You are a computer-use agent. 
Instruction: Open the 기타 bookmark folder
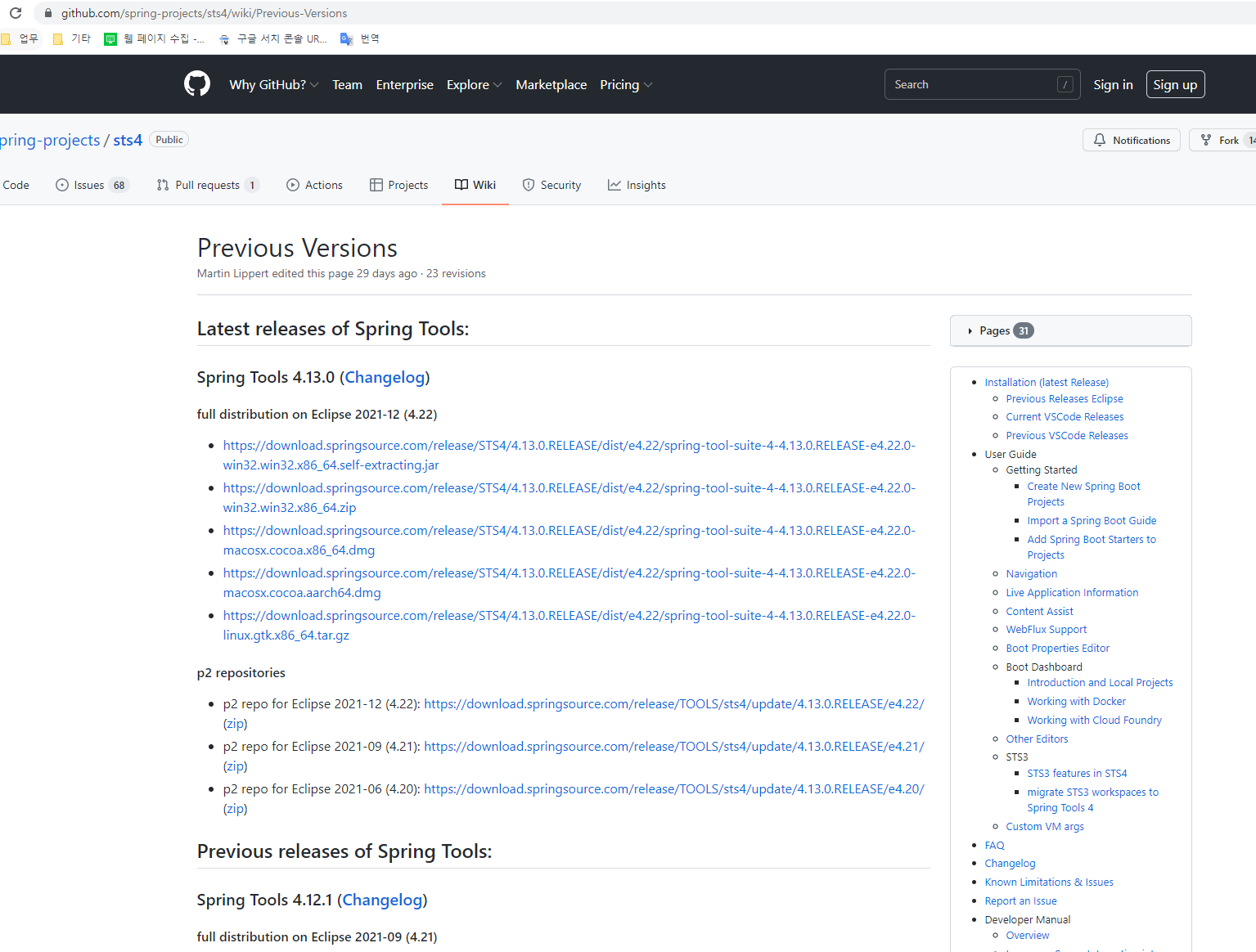(x=72, y=38)
